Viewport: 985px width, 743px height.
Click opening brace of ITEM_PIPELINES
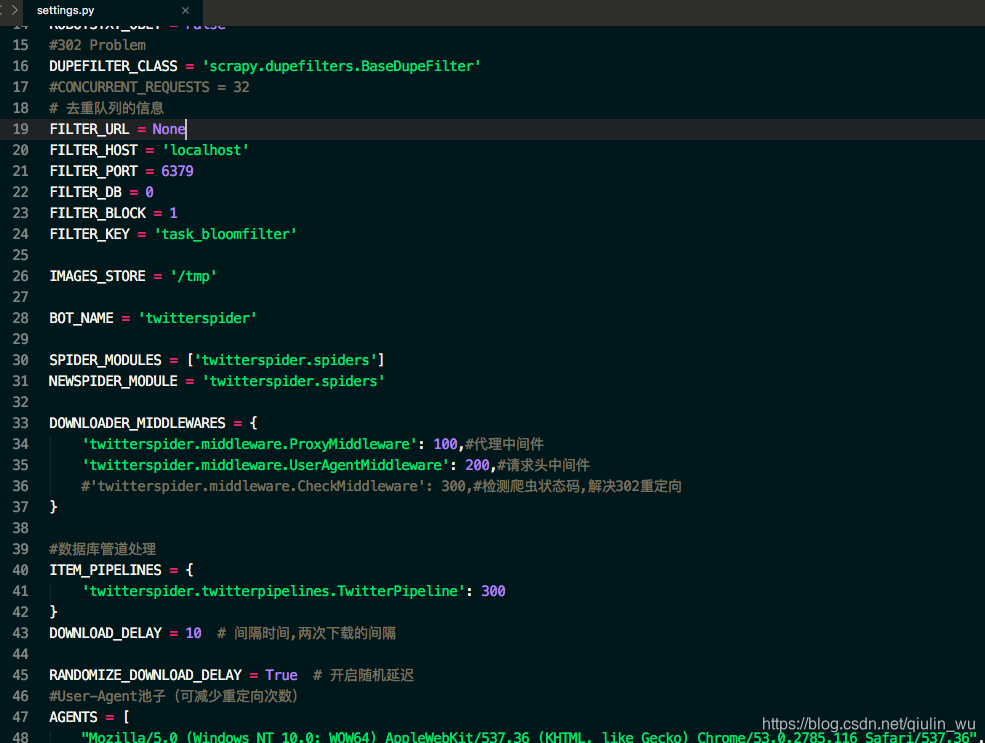(x=190, y=570)
